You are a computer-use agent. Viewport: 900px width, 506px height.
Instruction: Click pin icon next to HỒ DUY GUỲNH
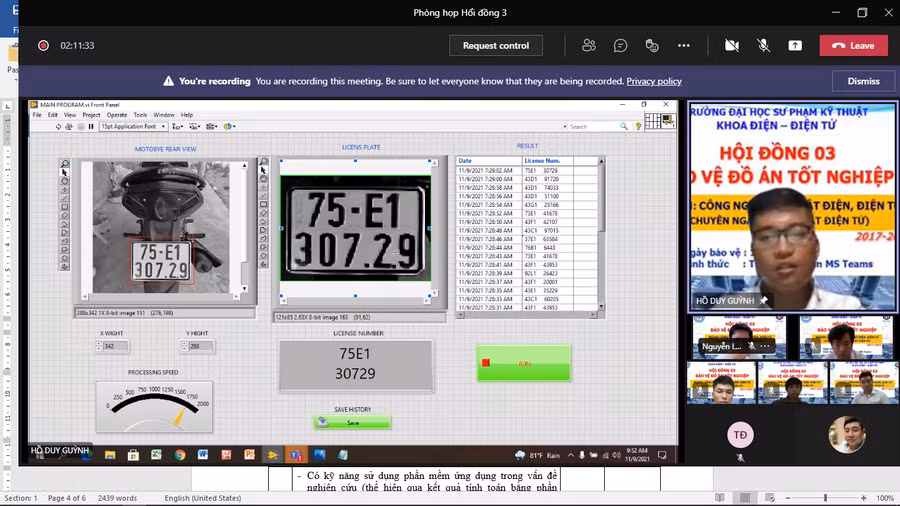764,300
